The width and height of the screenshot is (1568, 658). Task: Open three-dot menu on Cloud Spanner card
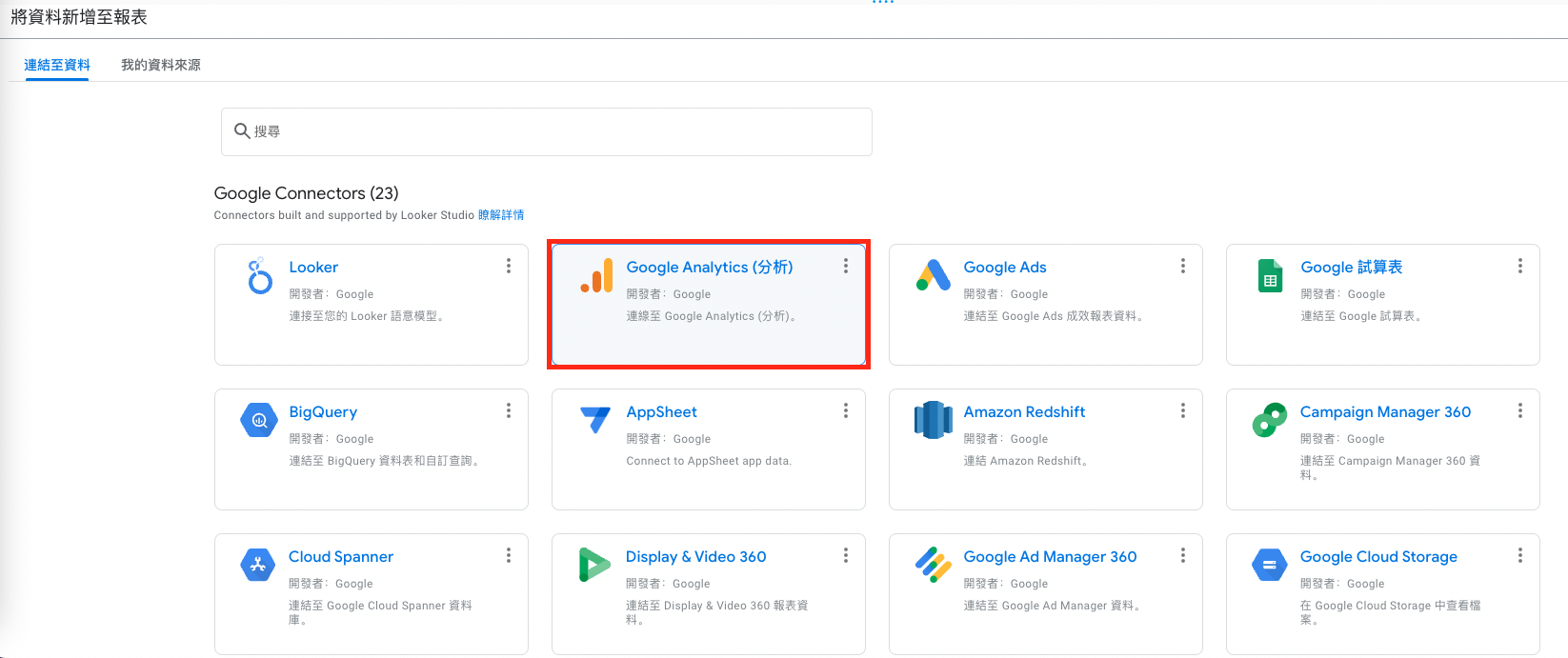(509, 555)
